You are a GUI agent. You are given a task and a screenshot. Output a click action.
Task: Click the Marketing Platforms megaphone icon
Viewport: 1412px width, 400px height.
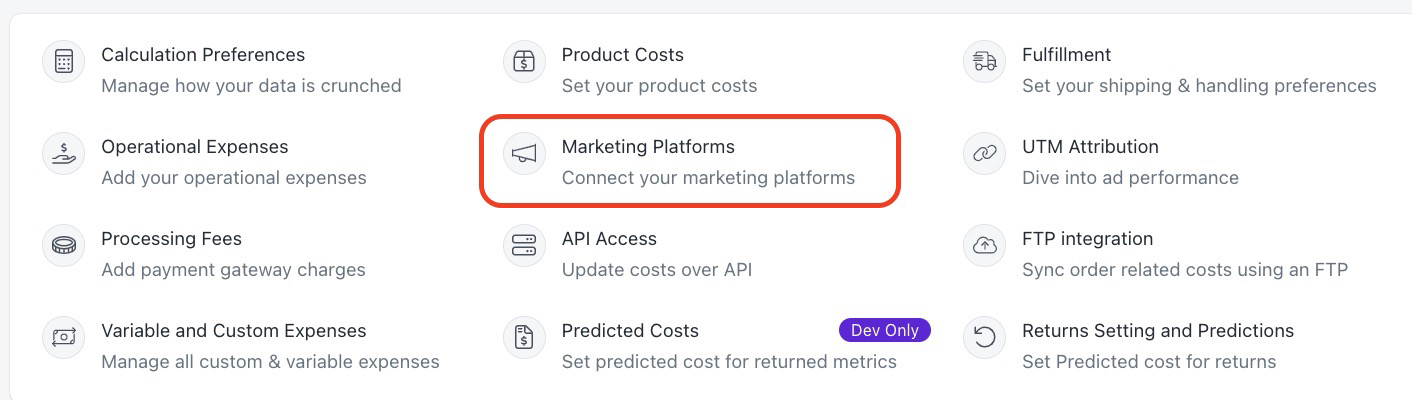(x=524, y=154)
